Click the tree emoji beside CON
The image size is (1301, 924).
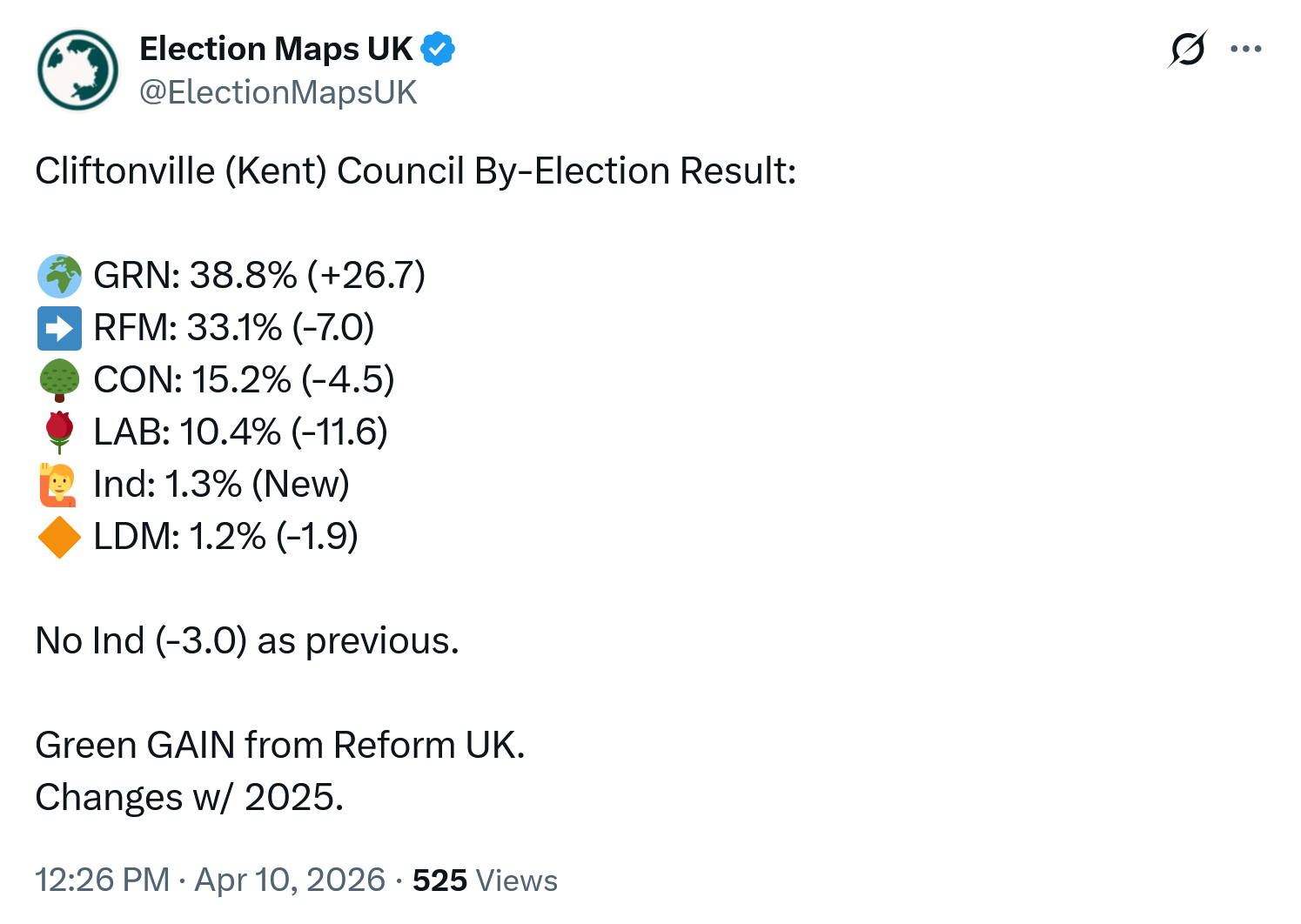click(x=59, y=380)
